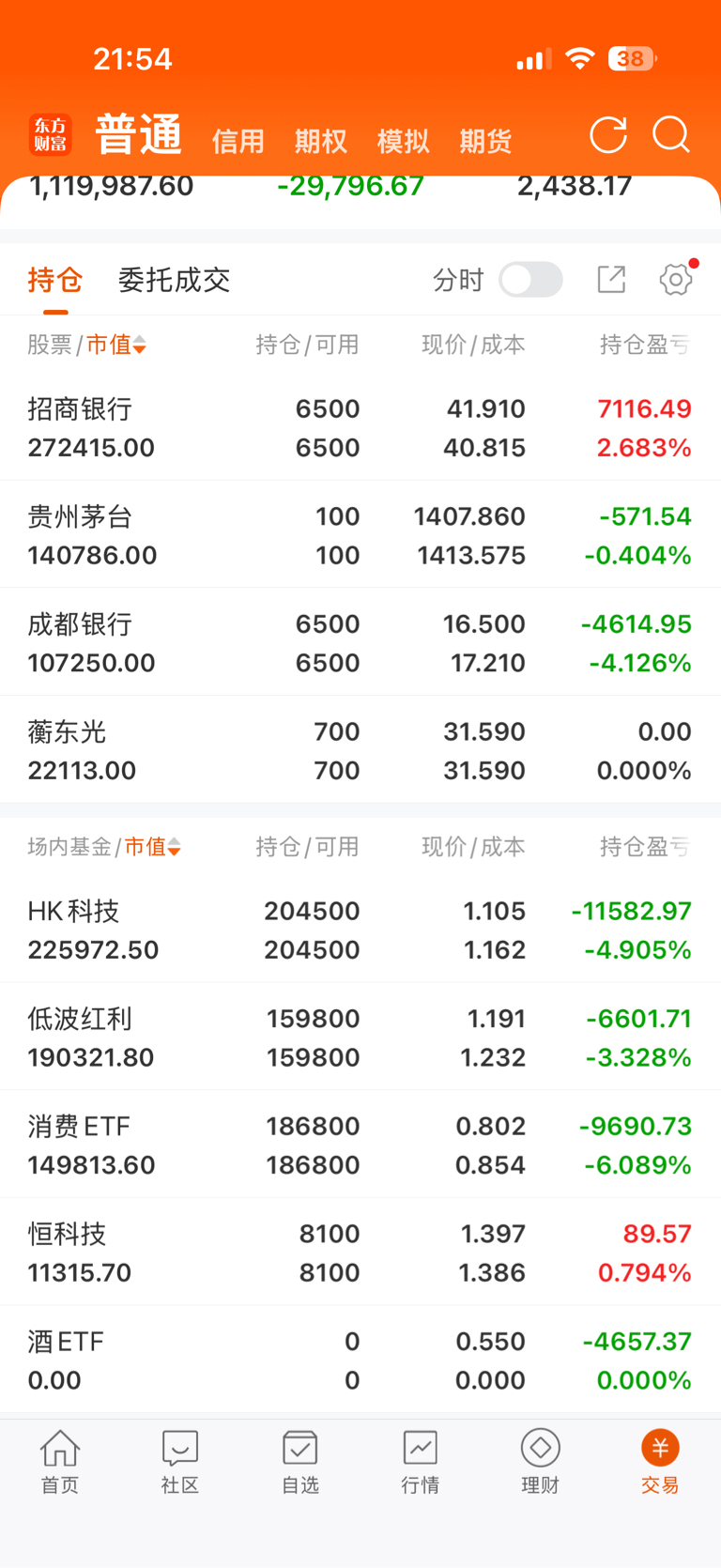Tap HK科技 fund holding row
This screenshot has height=1568, width=721.
[360, 930]
